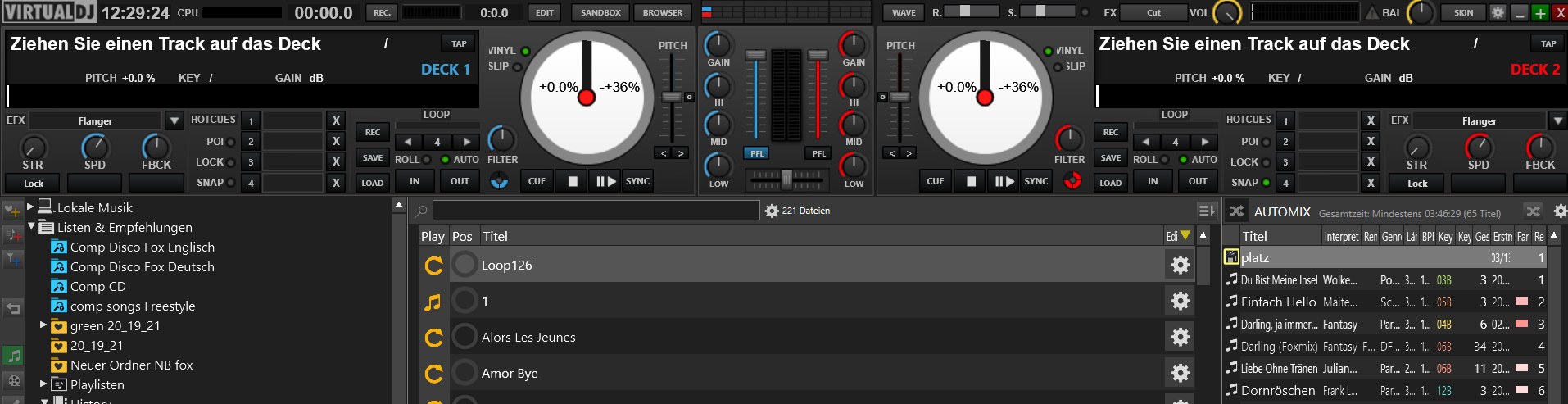Open the SANDBOX mode
Screen dimensions: 1568x404
(600, 13)
